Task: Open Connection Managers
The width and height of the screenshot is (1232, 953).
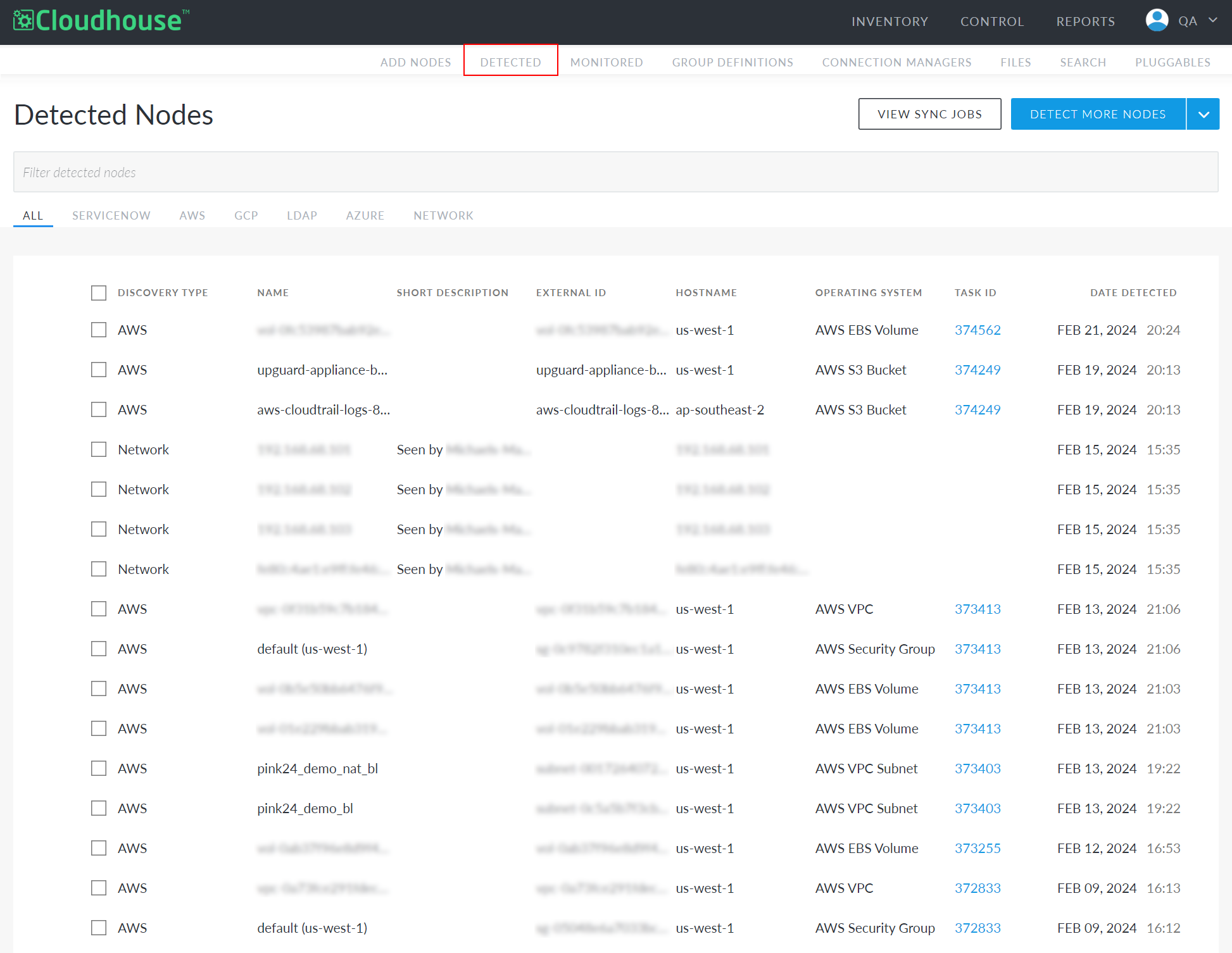Action: tap(896, 62)
